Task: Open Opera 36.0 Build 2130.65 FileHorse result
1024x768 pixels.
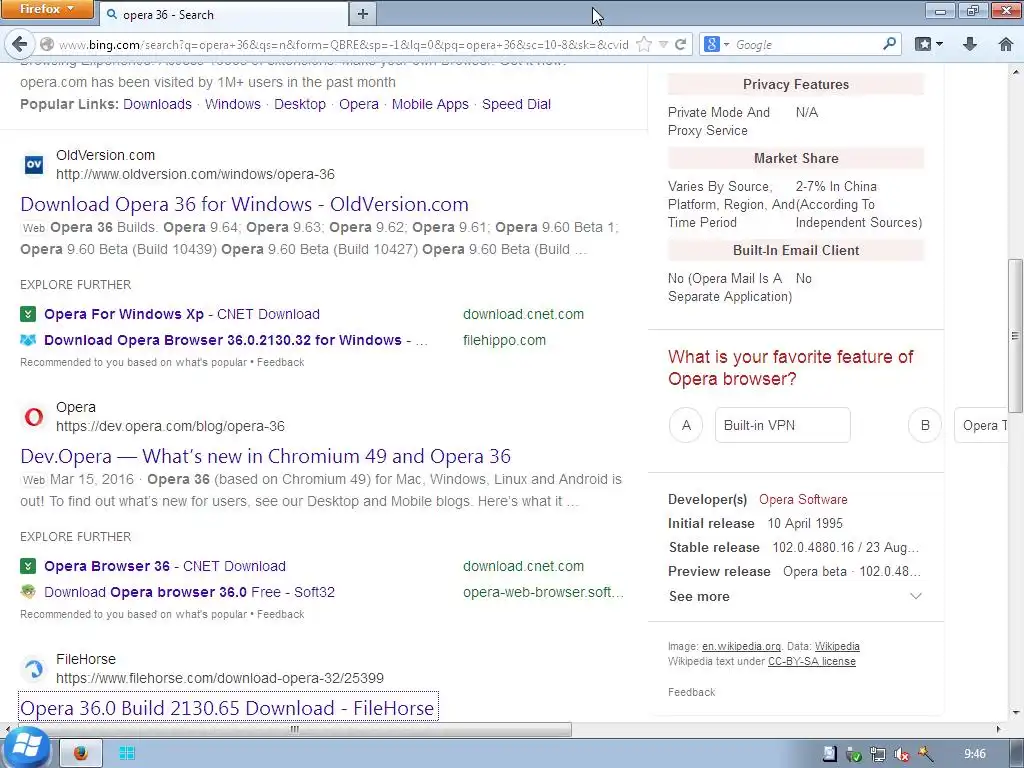Action: 227,708
